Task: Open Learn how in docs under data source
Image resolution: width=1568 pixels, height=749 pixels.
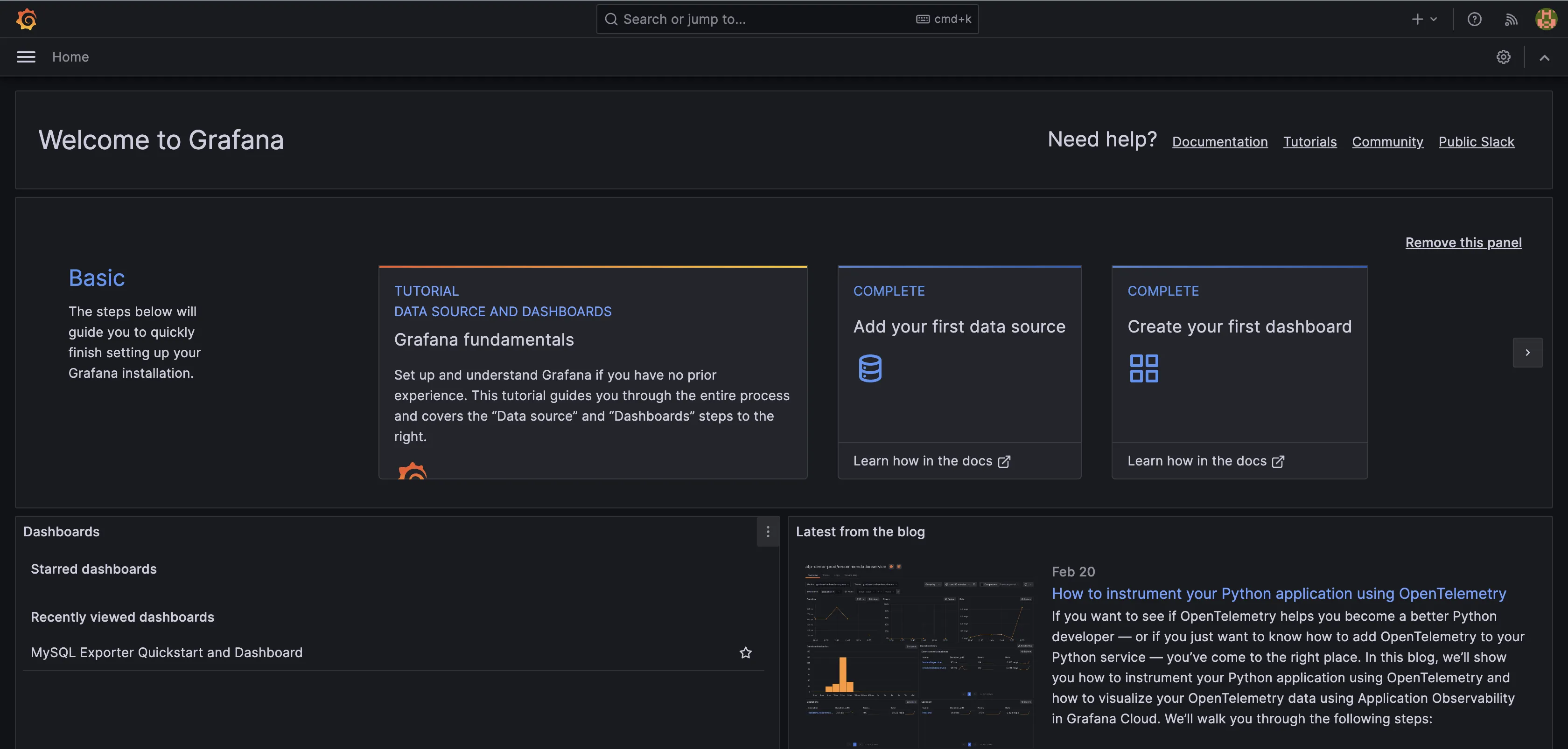Action: click(931, 461)
